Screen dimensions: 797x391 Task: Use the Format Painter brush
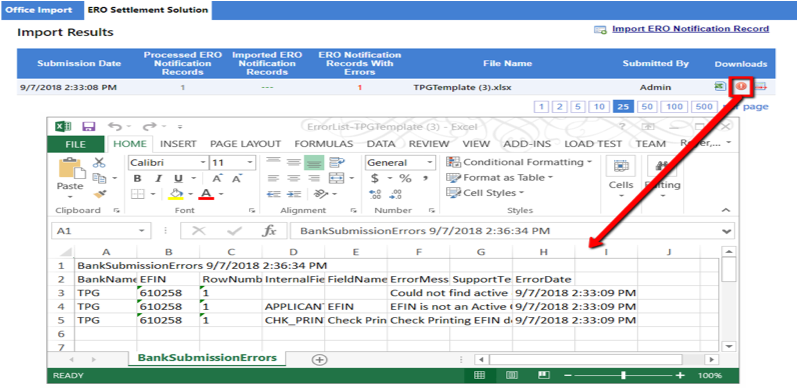point(100,194)
